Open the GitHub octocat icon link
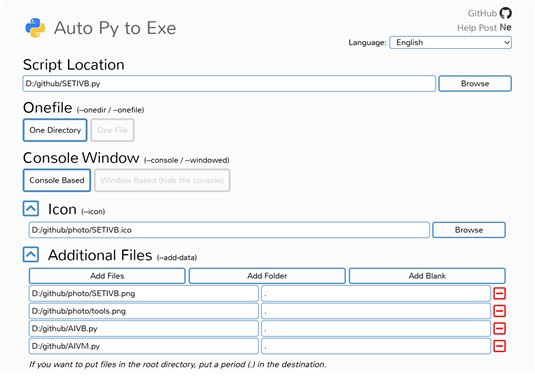The width and height of the screenshot is (535, 376). tap(505, 13)
